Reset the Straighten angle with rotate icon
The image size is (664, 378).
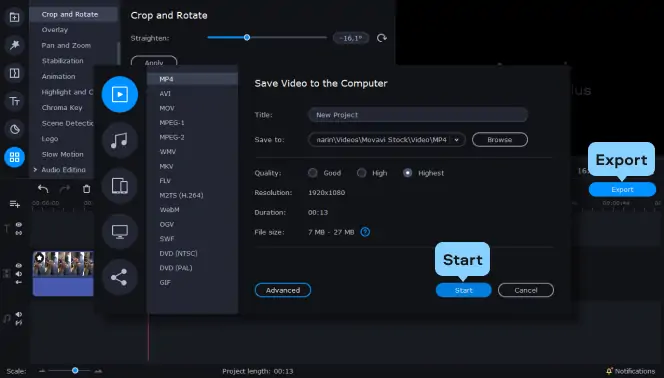(x=382, y=38)
